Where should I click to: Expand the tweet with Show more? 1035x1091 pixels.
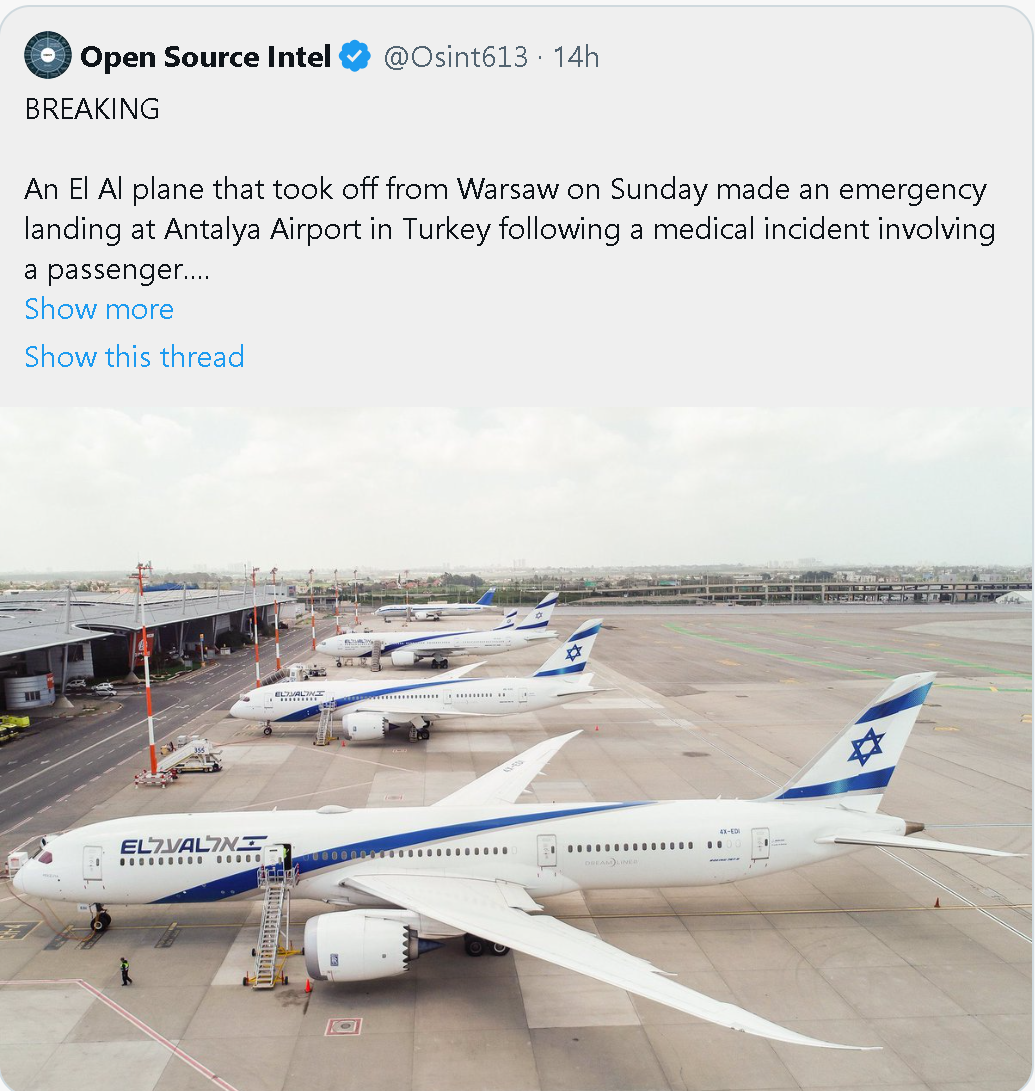point(99,309)
